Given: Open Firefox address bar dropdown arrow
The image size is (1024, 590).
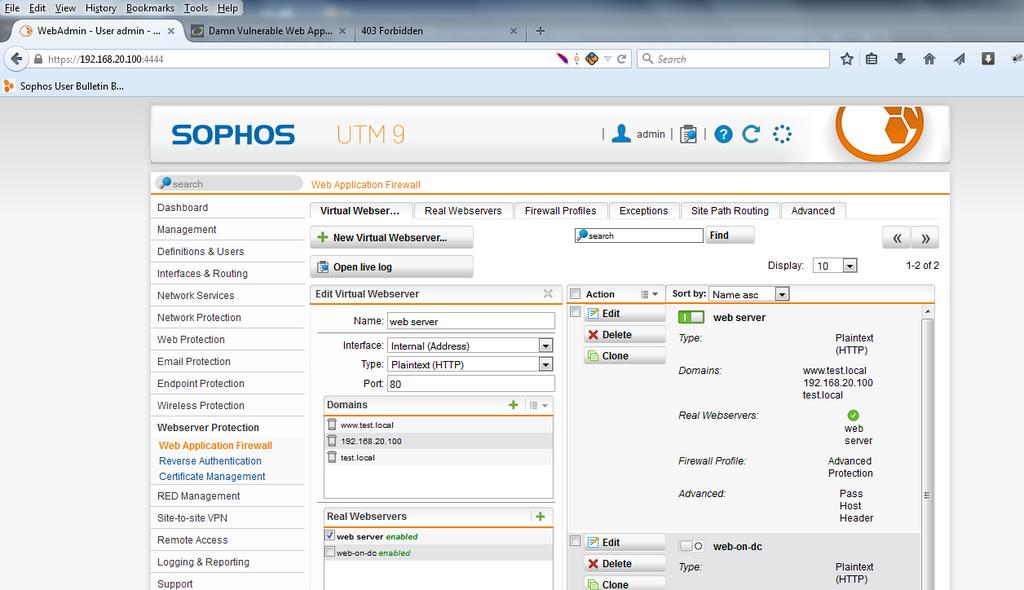Looking at the screenshot, I should [607, 59].
